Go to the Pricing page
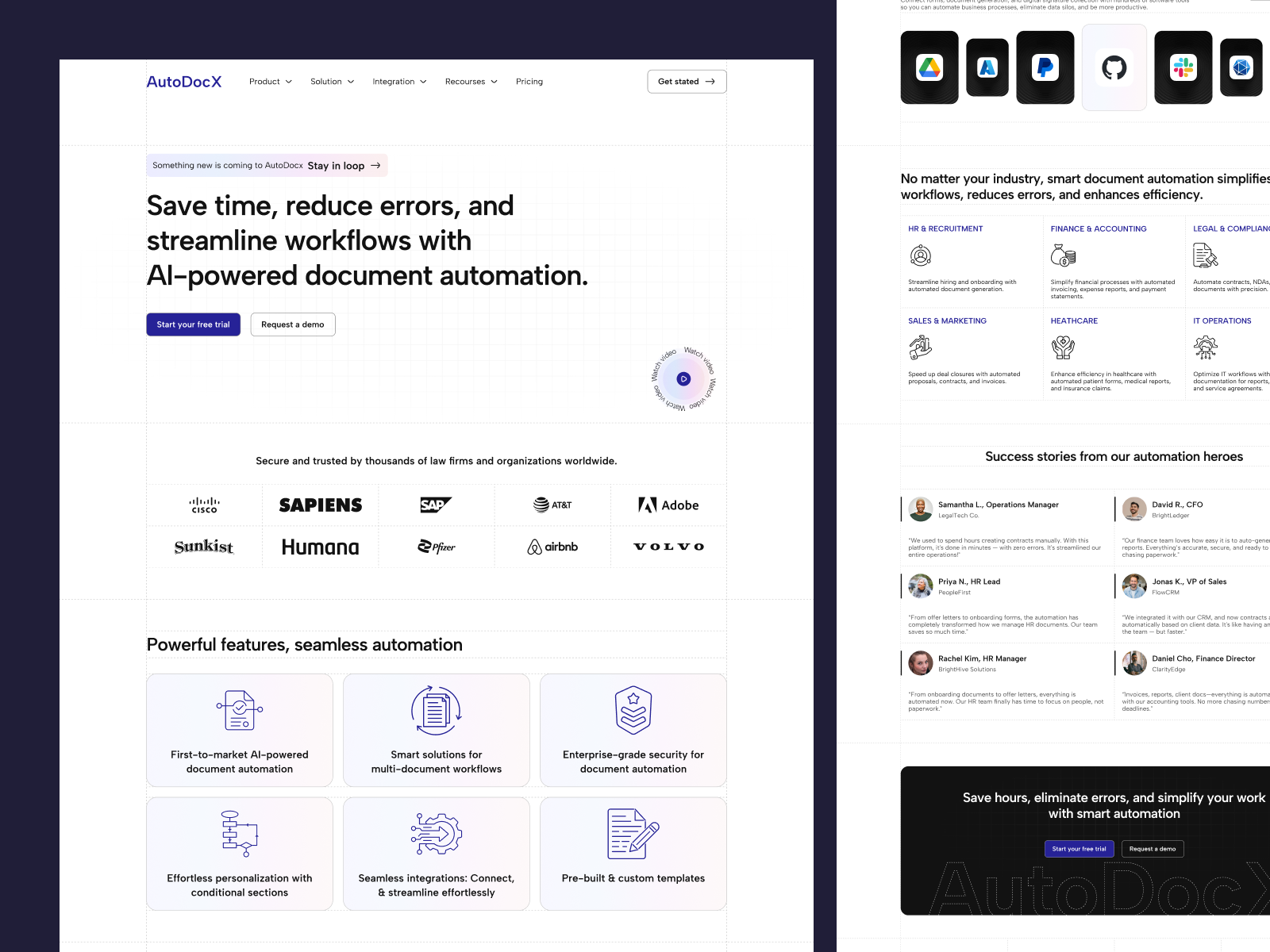 (x=529, y=82)
